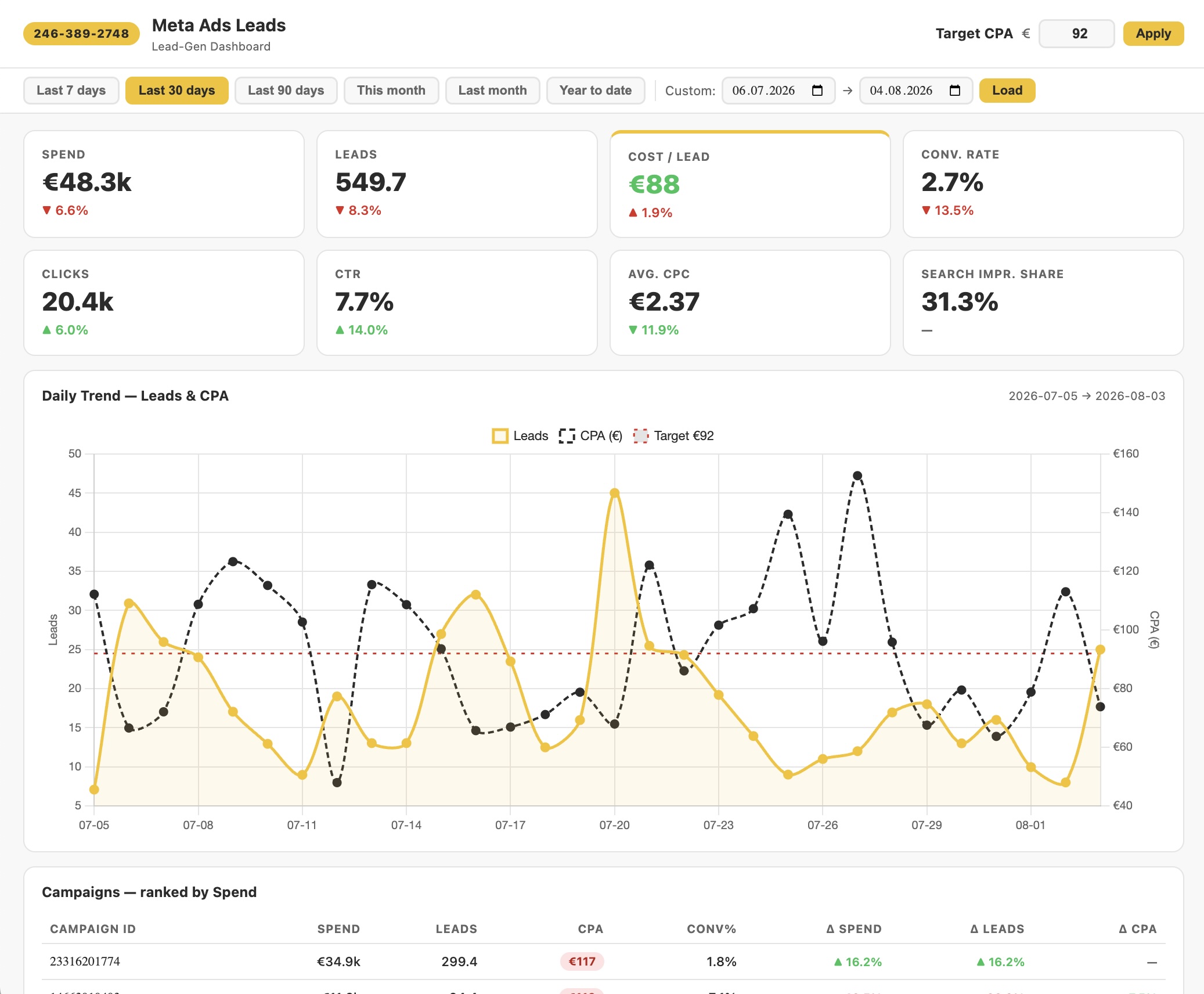Select the Search Impr. Share KPI card

point(1044,303)
